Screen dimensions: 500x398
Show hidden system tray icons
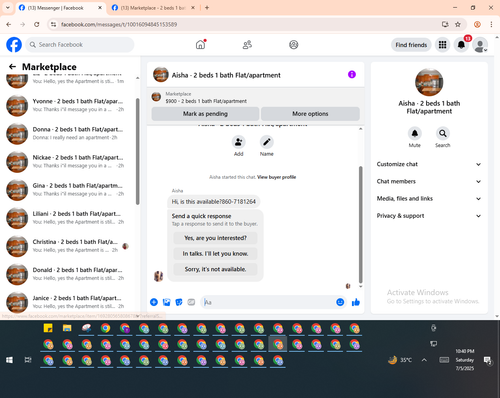coord(424,360)
